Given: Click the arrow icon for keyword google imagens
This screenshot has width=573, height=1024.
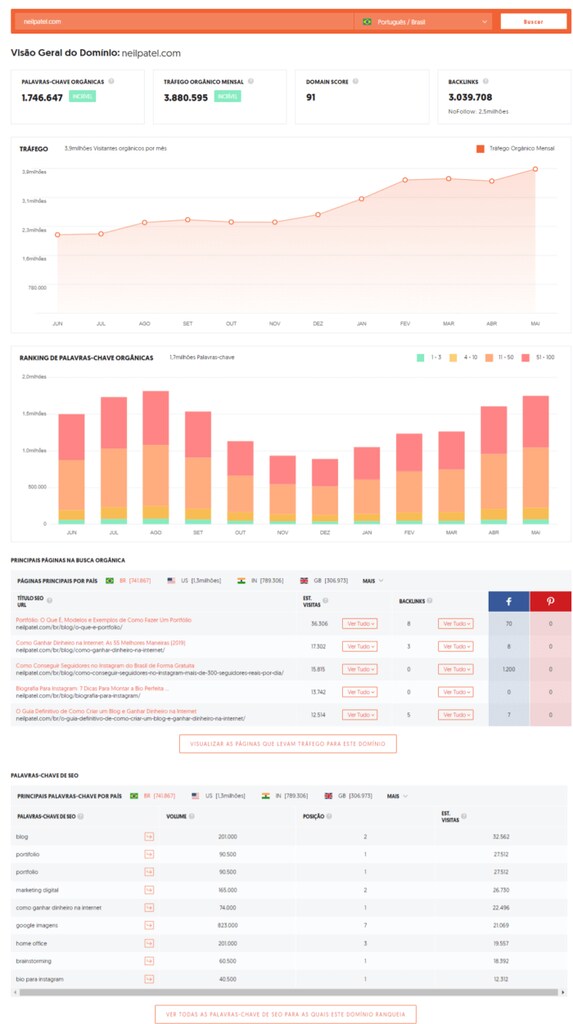Looking at the screenshot, I should click(x=149, y=925).
